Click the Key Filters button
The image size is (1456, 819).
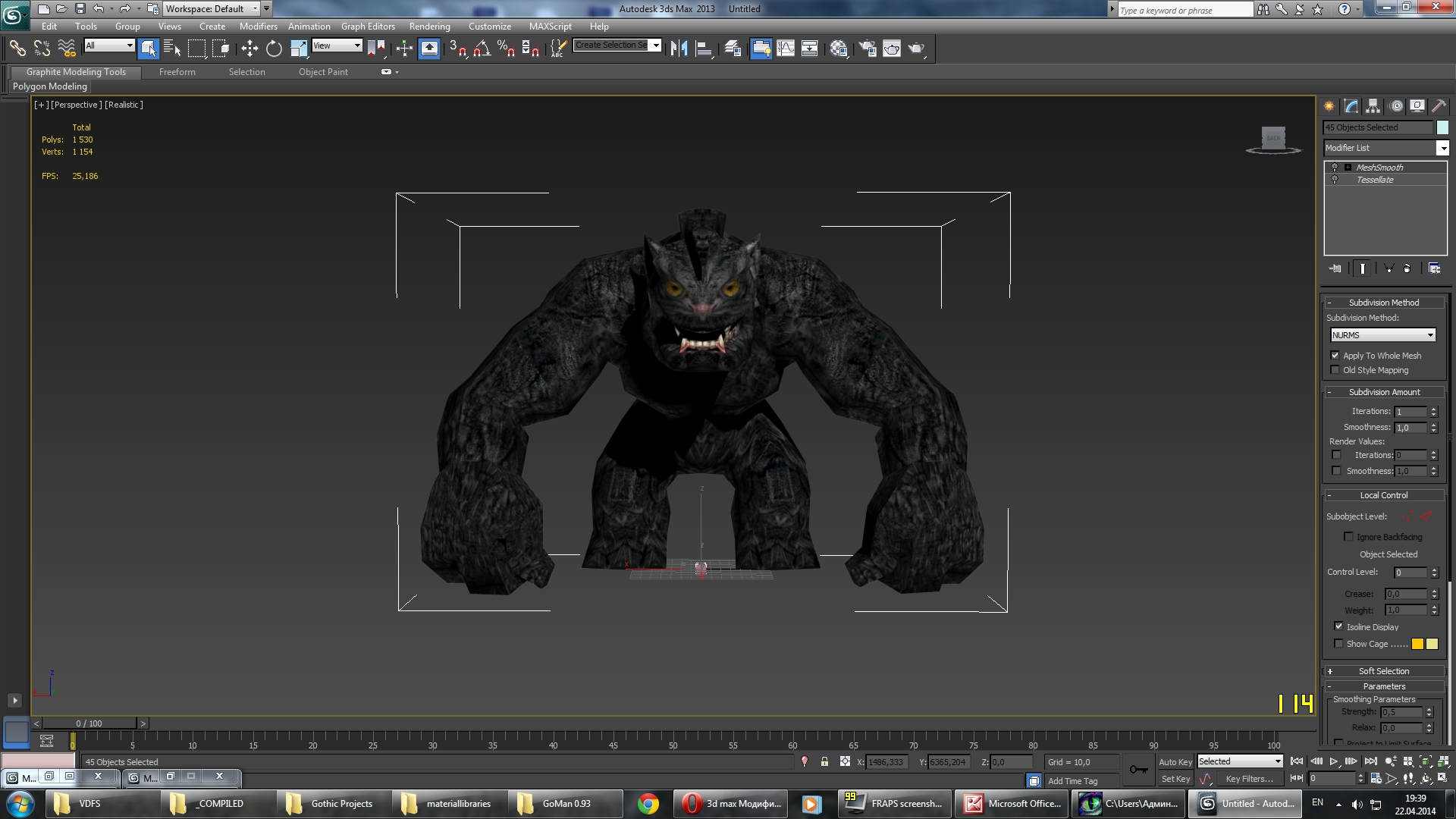click(x=1249, y=779)
